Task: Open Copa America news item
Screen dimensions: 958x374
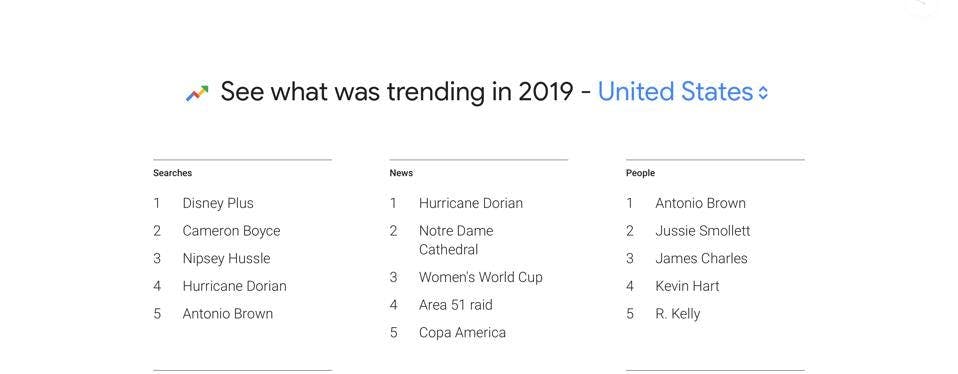Action: [x=462, y=332]
